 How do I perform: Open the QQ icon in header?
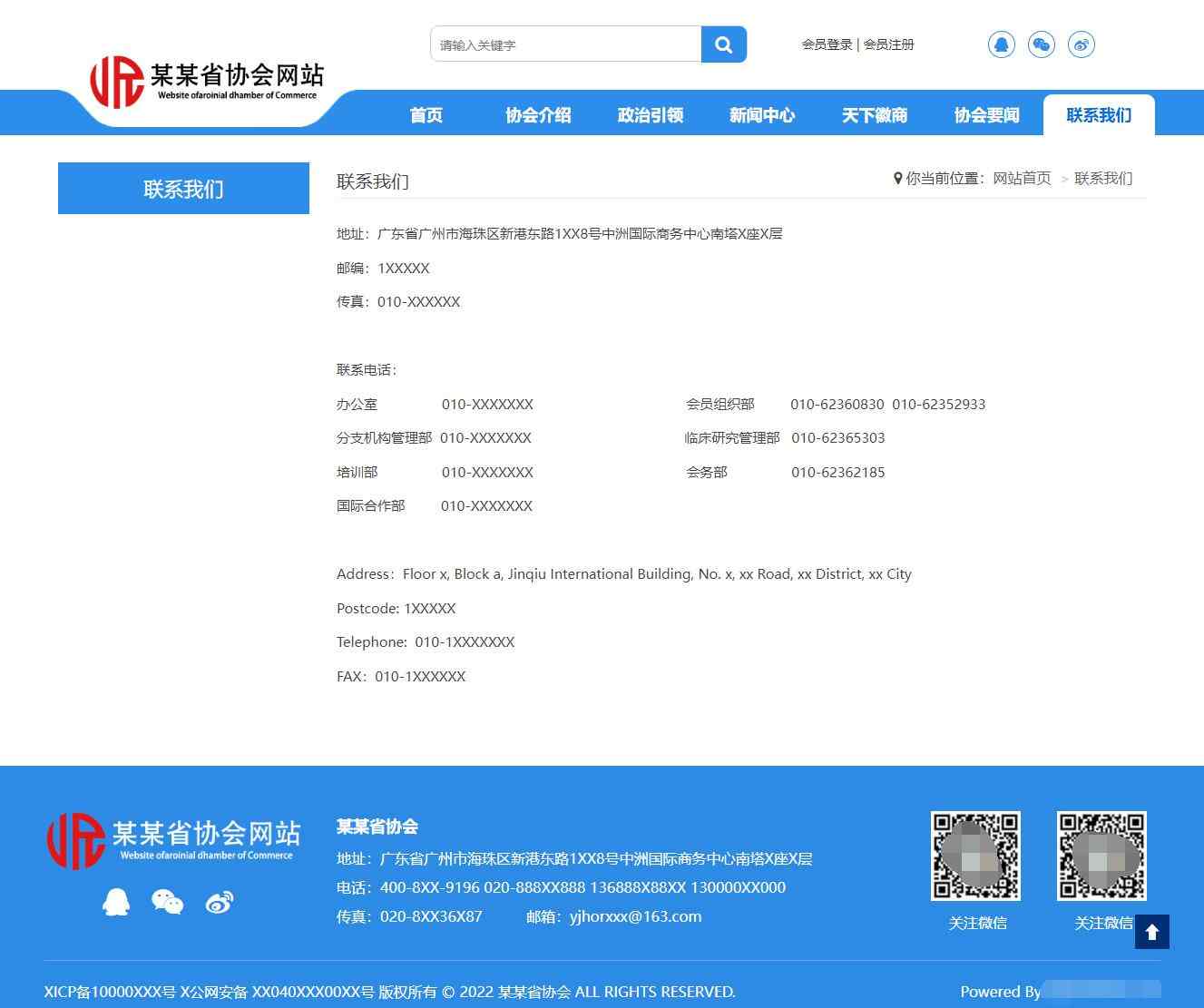pos(1001,44)
